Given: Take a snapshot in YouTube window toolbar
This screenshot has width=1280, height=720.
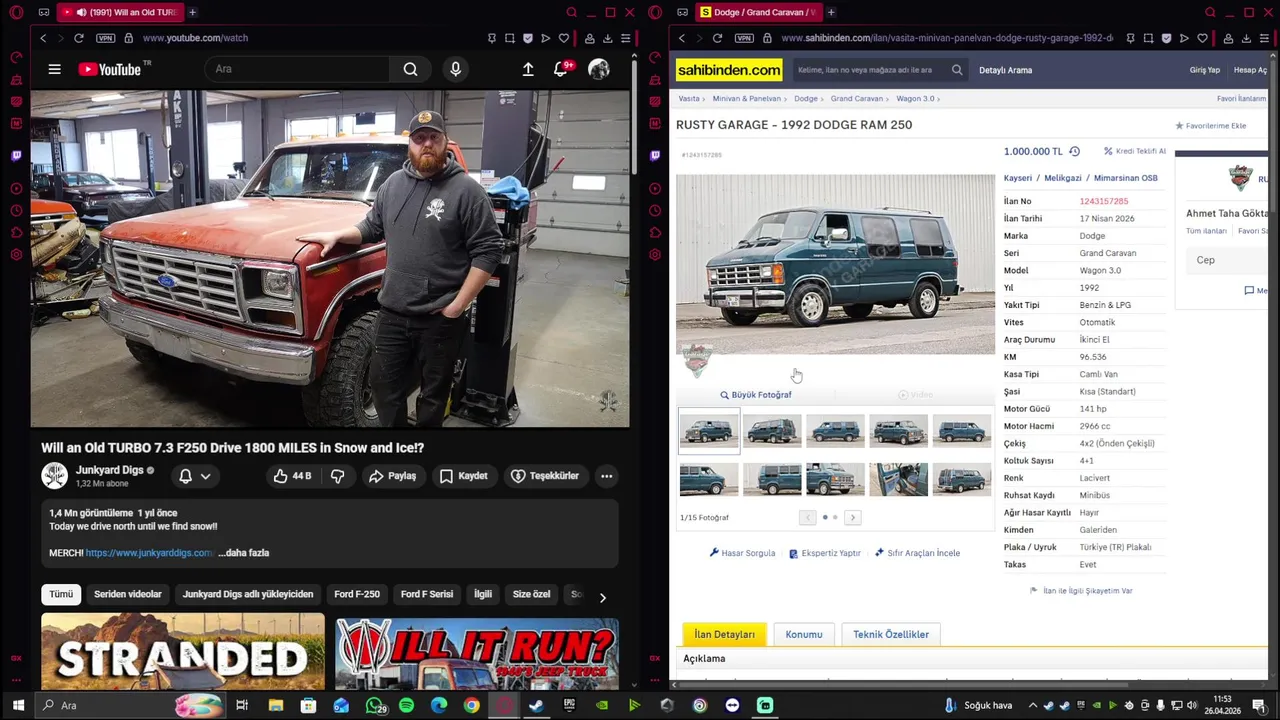Looking at the screenshot, I should [509, 38].
